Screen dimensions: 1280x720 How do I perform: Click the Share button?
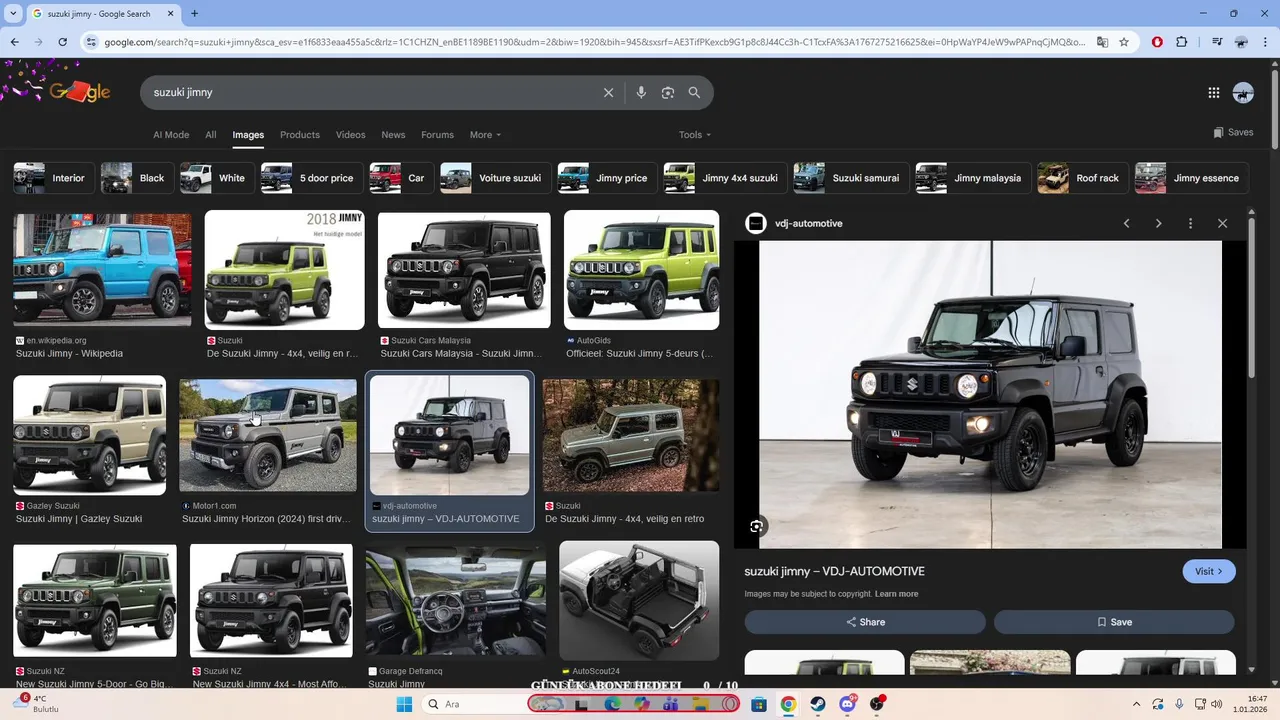[x=865, y=622]
